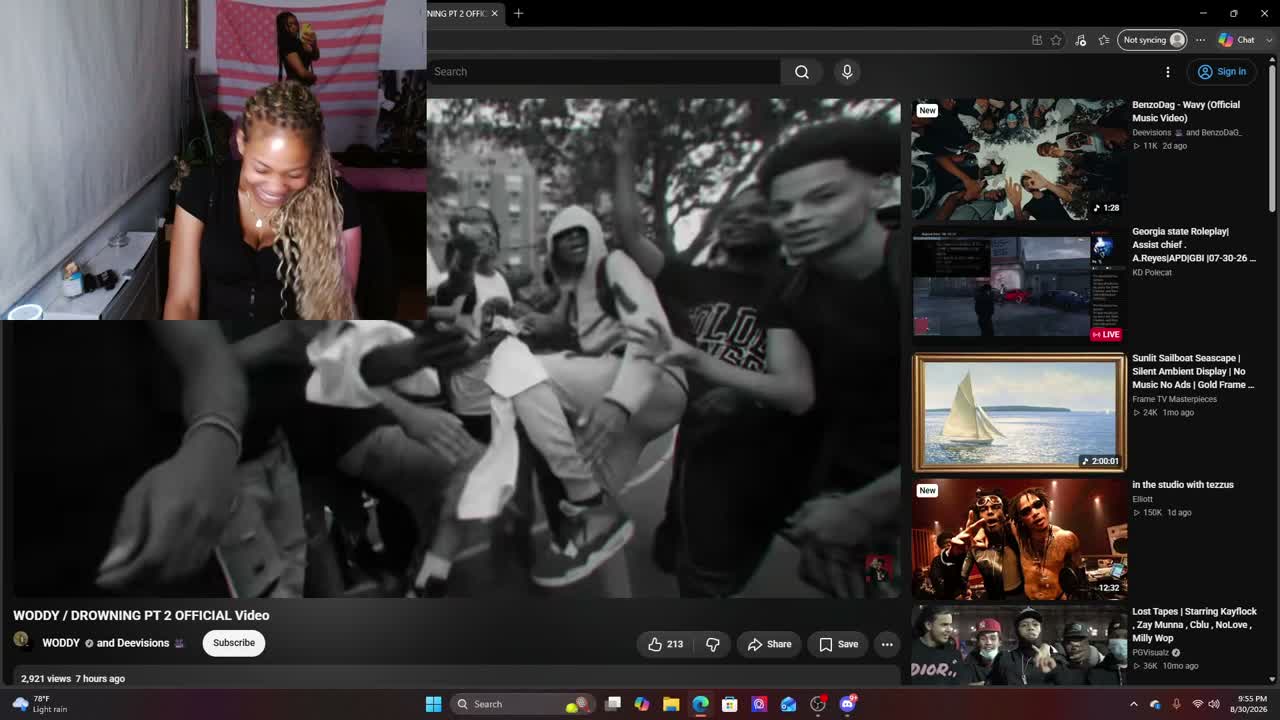This screenshot has height=720, width=1280.
Task: Open the Wi-Fi network tray icon
Action: point(1197,704)
